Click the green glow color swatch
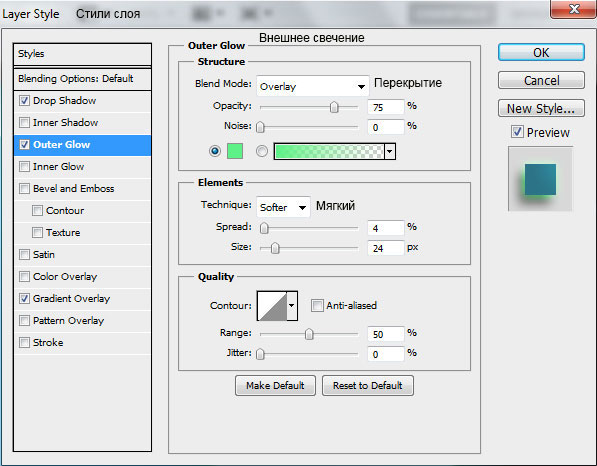Screen dimensions: 597x466 235,151
